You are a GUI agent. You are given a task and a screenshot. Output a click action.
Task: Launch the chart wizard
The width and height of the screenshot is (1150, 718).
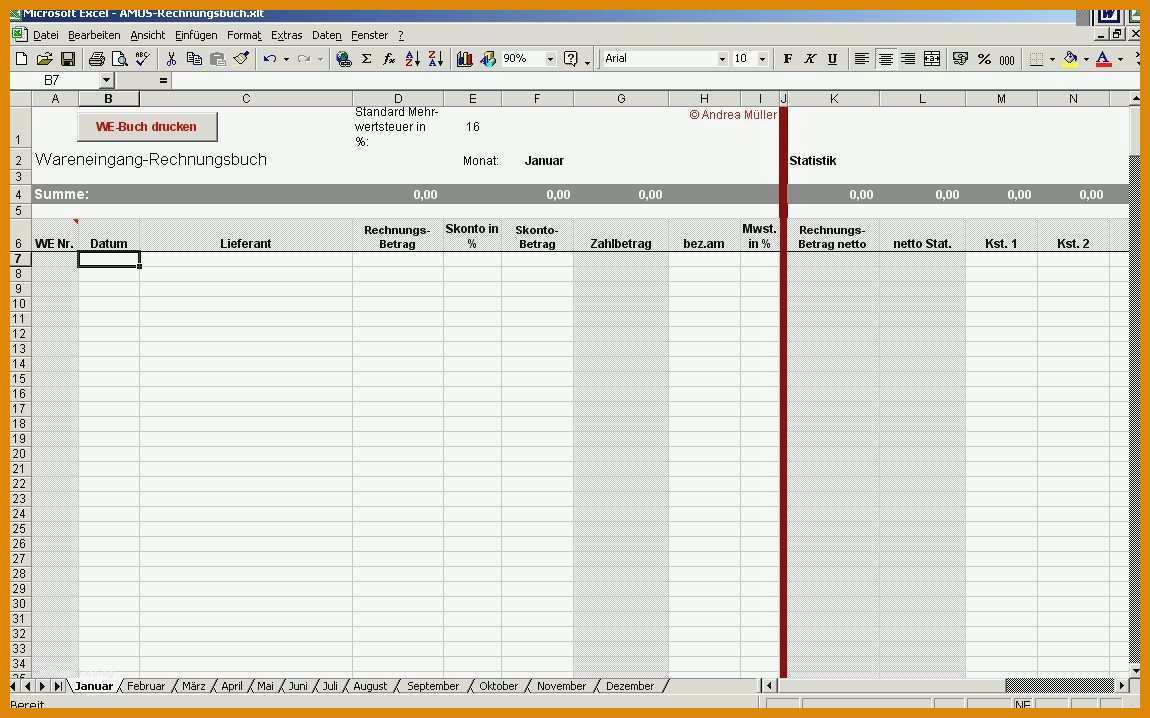coord(464,59)
